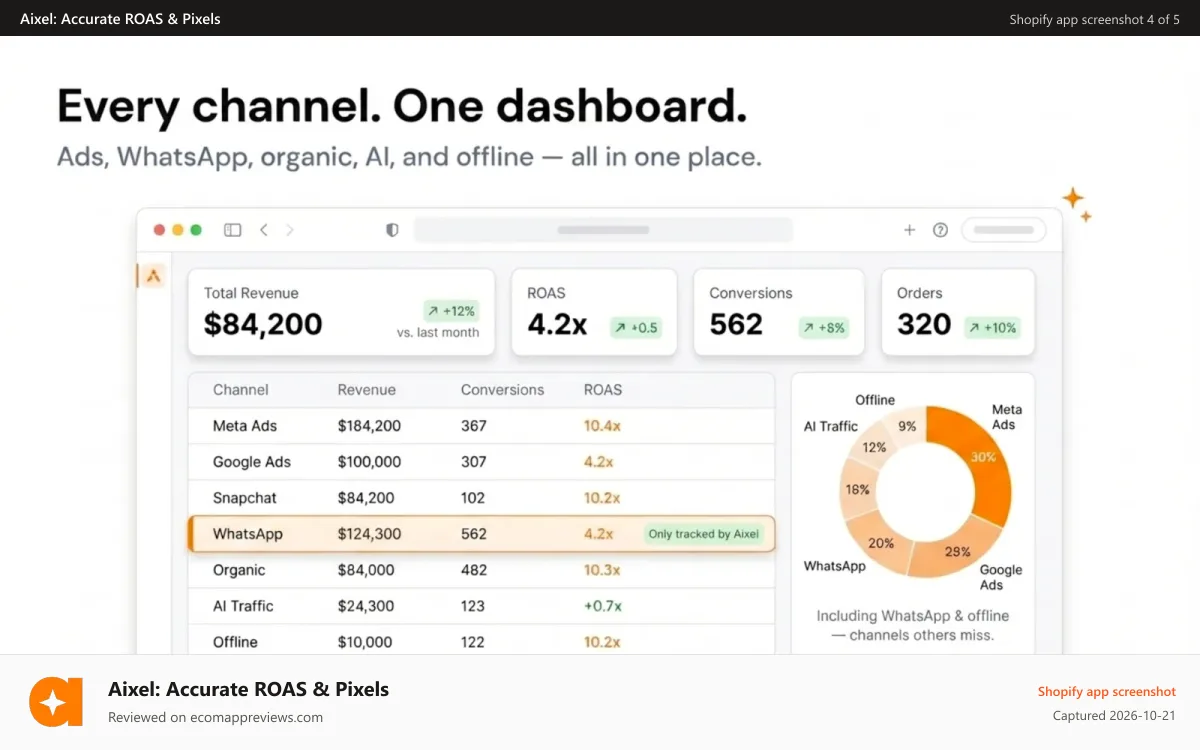Click the 482 conversions value
The width and height of the screenshot is (1200, 750).
click(474, 570)
